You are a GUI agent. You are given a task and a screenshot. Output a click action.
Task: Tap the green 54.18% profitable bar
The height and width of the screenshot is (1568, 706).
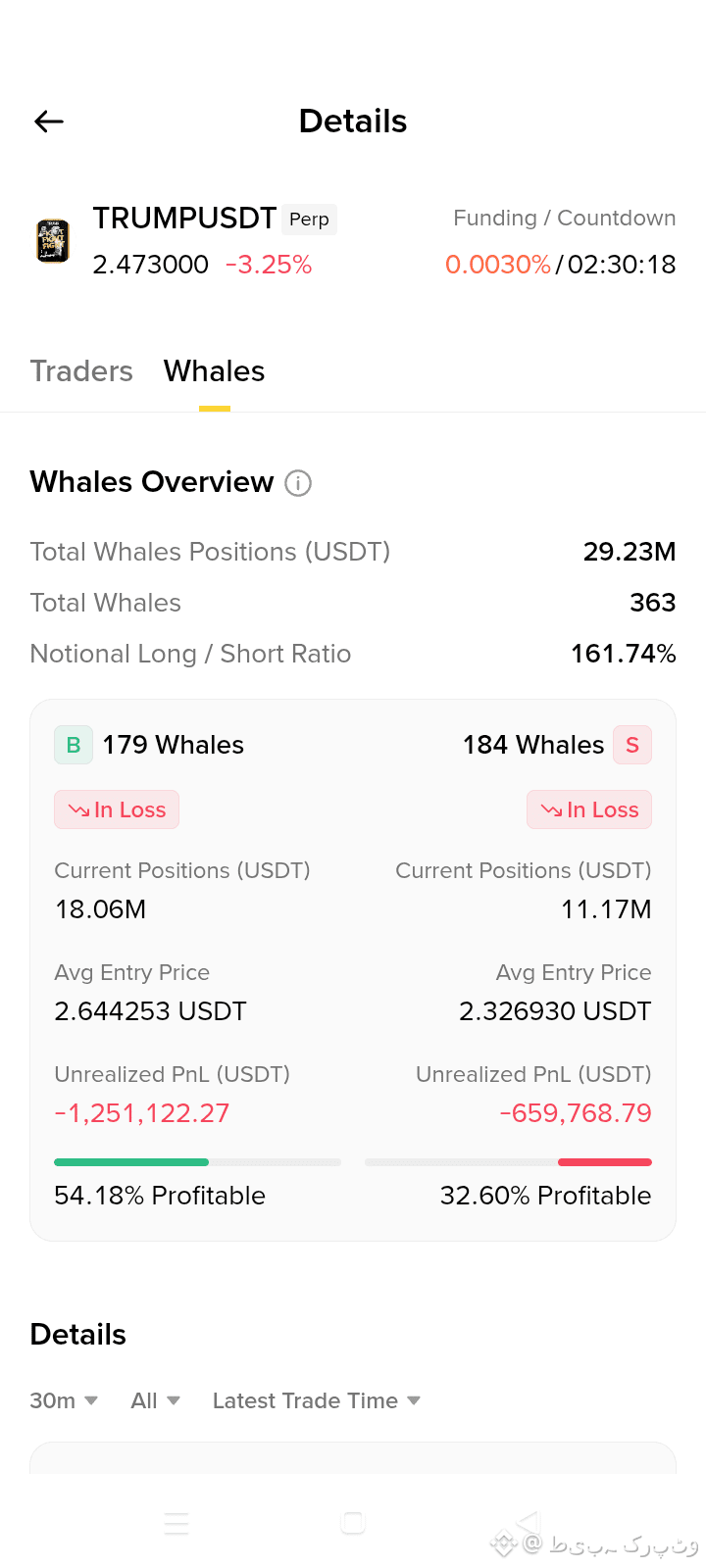(x=131, y=1162)
